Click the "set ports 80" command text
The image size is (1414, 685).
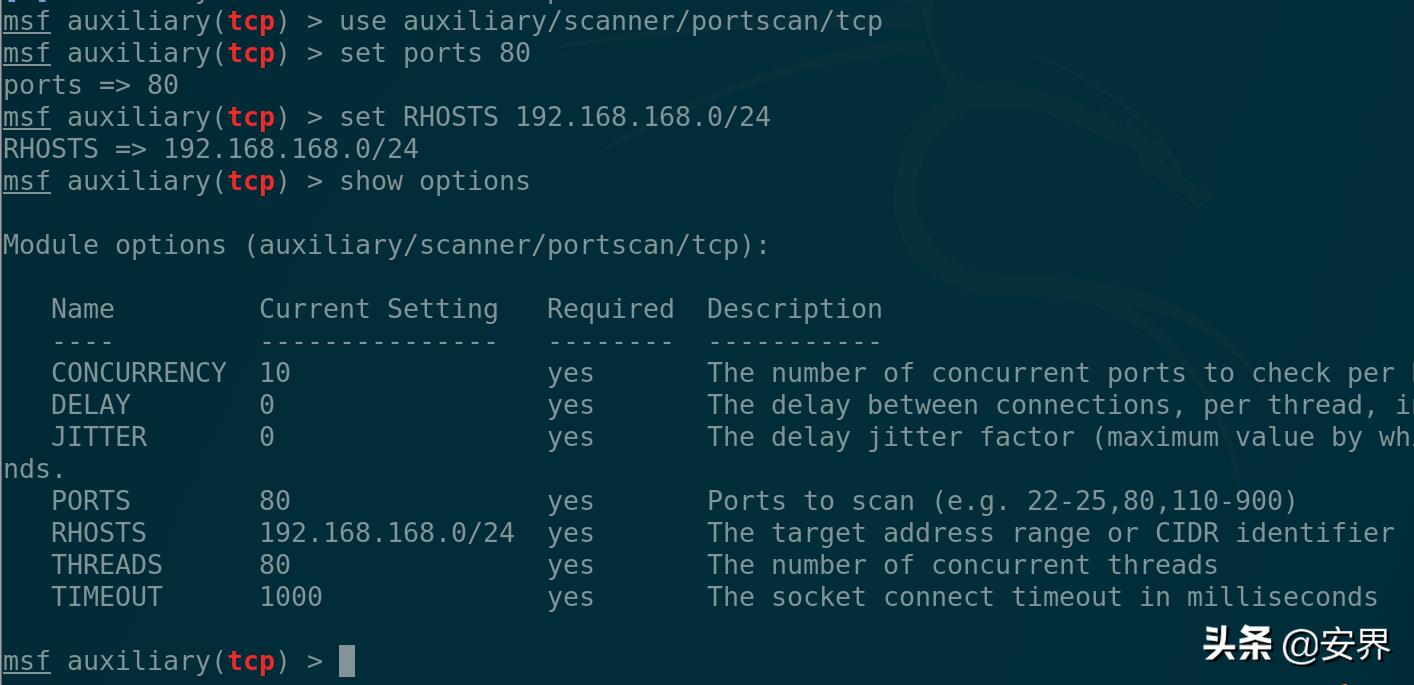[x=434, y=53]
